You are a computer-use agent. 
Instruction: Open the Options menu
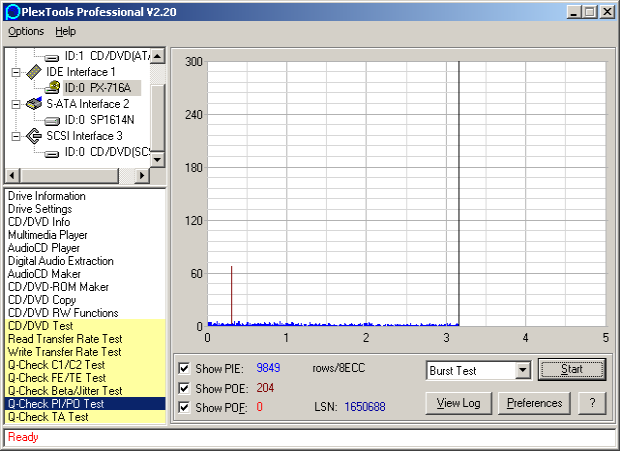pos(26,31)
